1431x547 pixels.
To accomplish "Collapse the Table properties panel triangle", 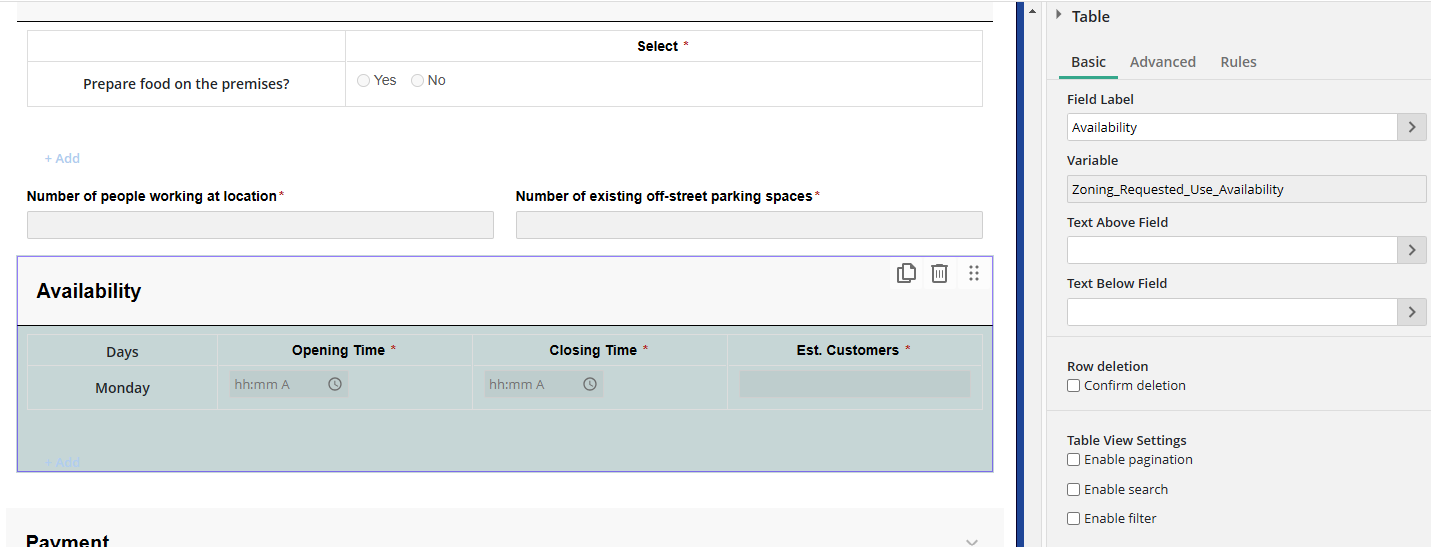I will coord(1058,15).
